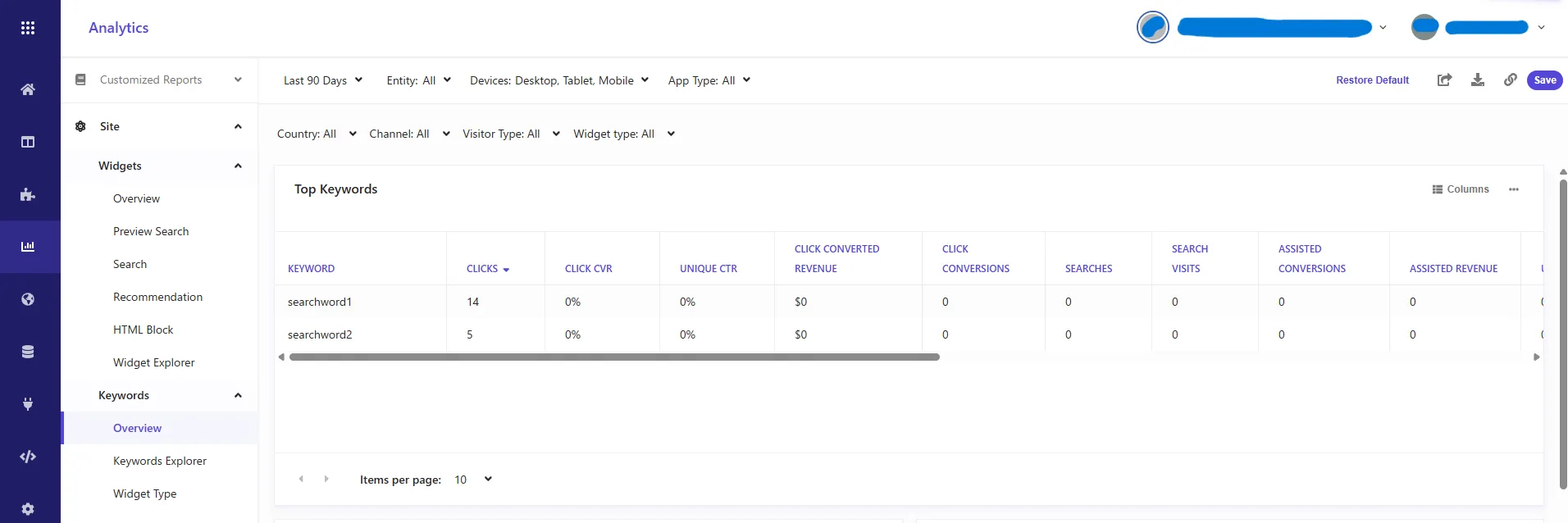Click the globe icon in sidebar

pos(28,299)
